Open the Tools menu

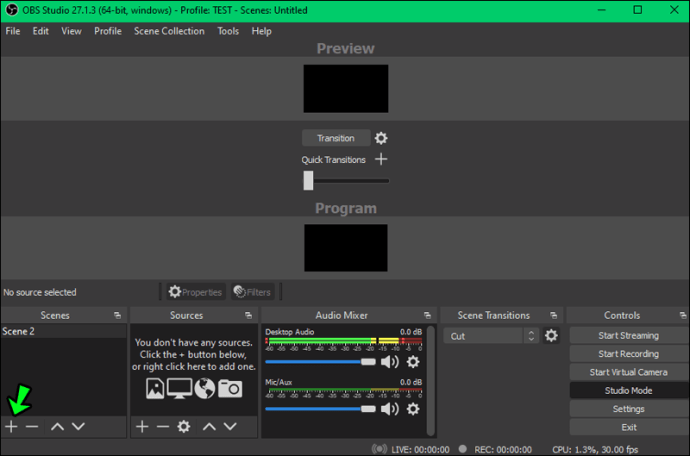[x=228, y=31]
